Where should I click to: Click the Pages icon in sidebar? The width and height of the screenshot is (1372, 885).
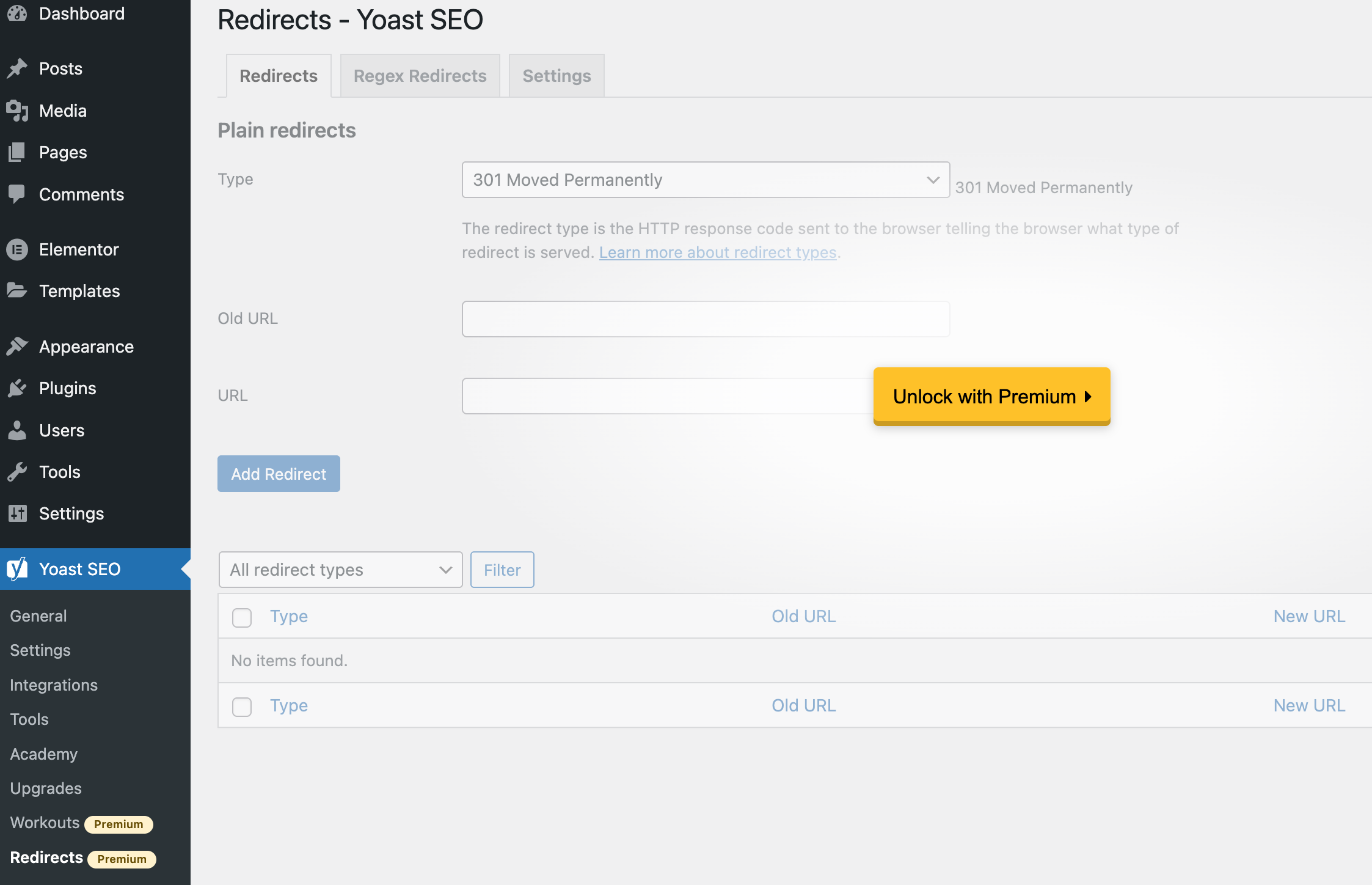17,152
